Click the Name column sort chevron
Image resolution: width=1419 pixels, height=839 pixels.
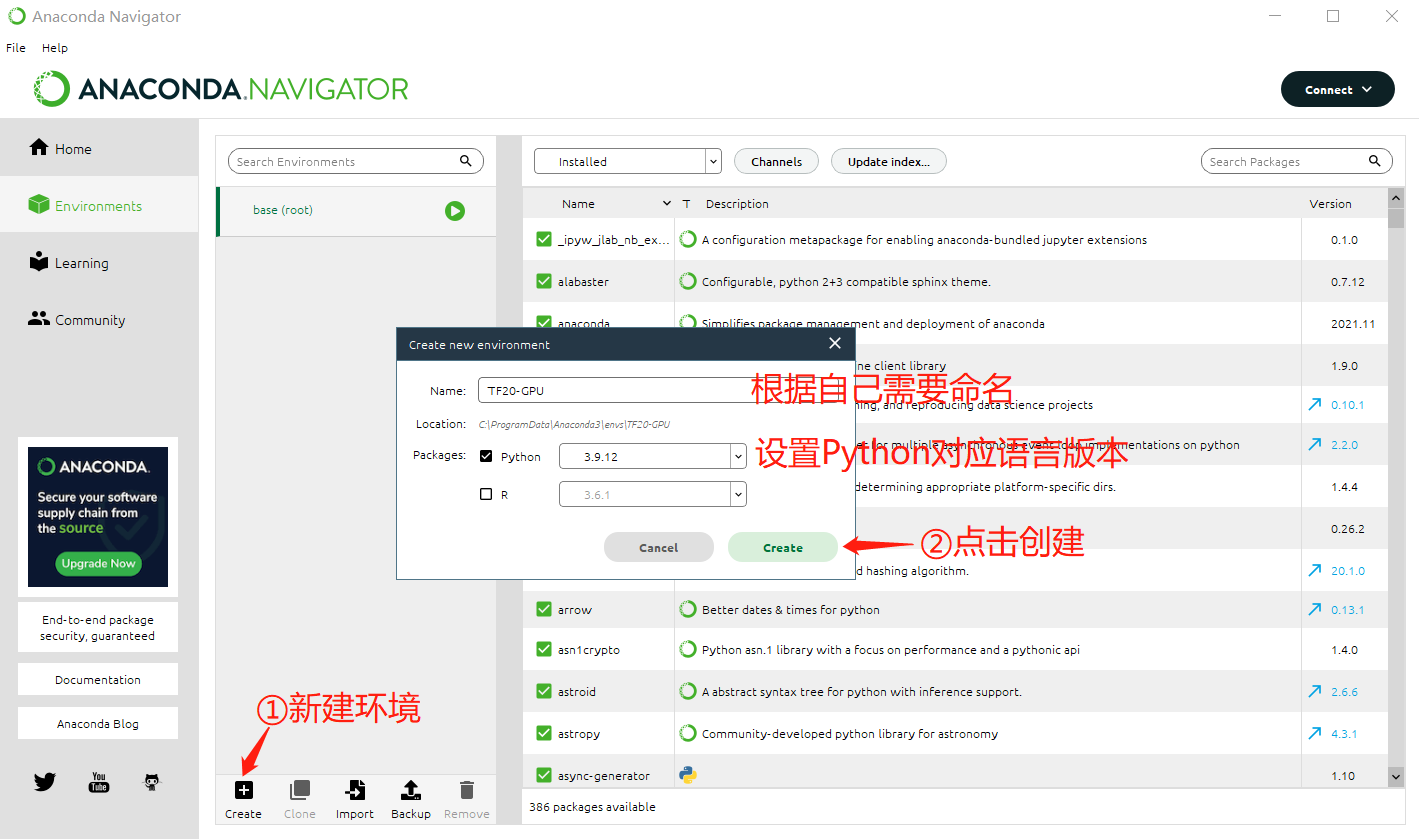pyautogui.click(x=667, y=204)
